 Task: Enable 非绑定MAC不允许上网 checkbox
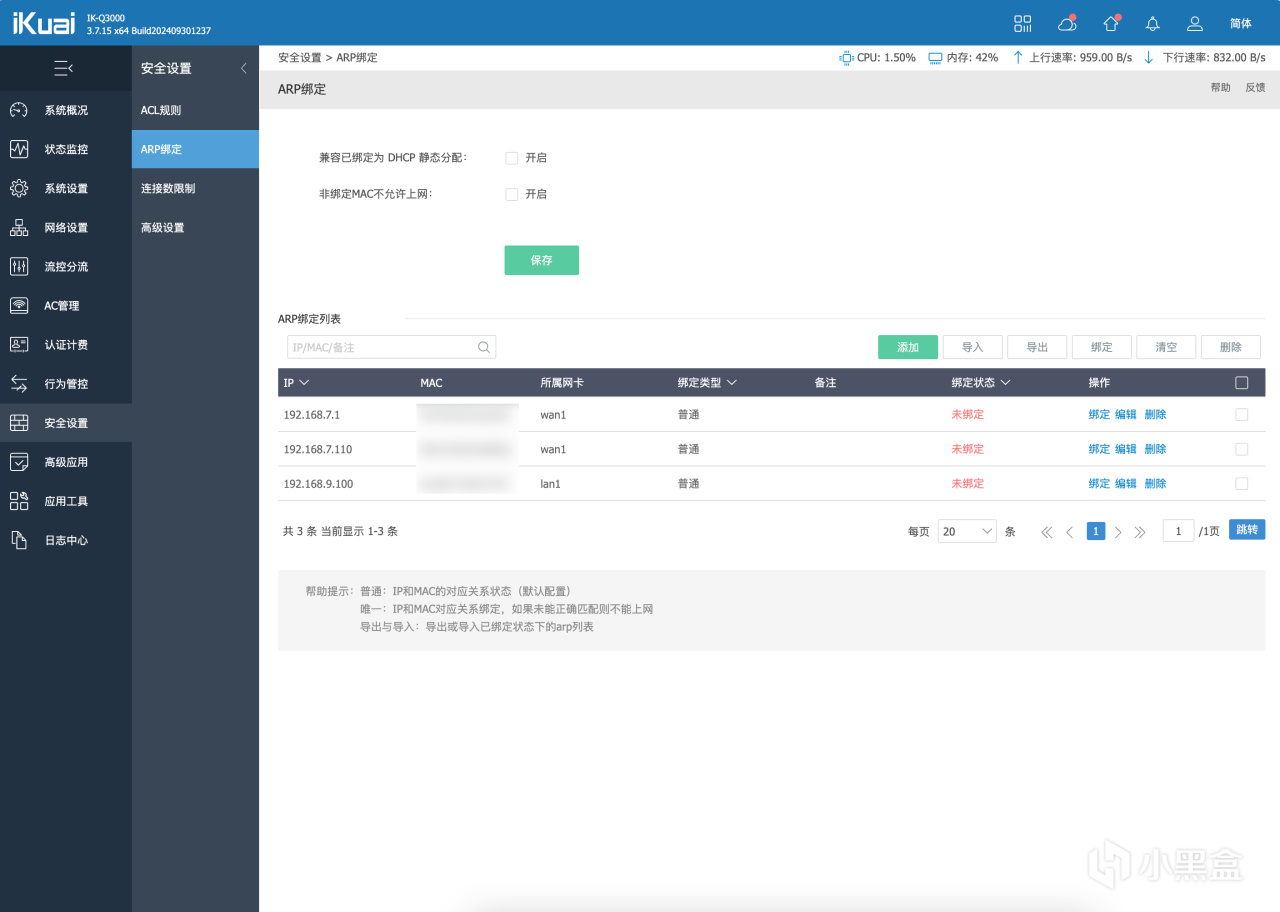[511, 194]
